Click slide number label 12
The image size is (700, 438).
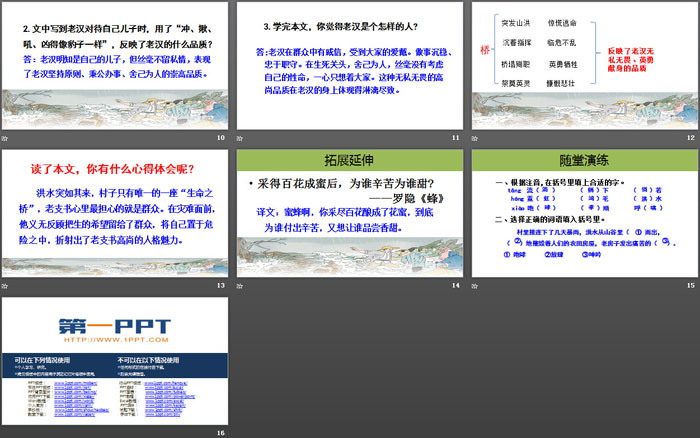pyautogui.click(x=691, y=138)
